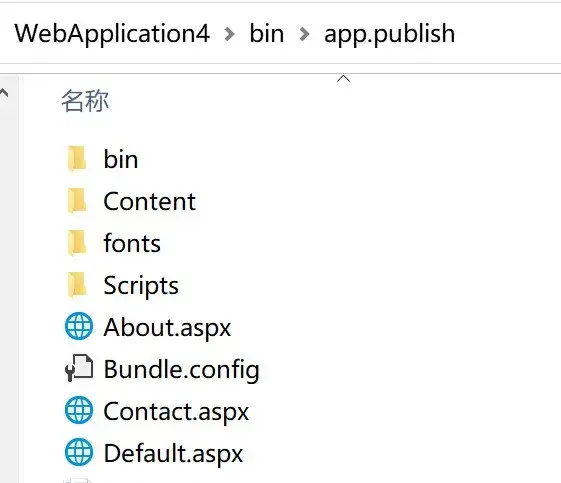Select the Content folder name
561x483 pixels.
(x=149, y=201)
